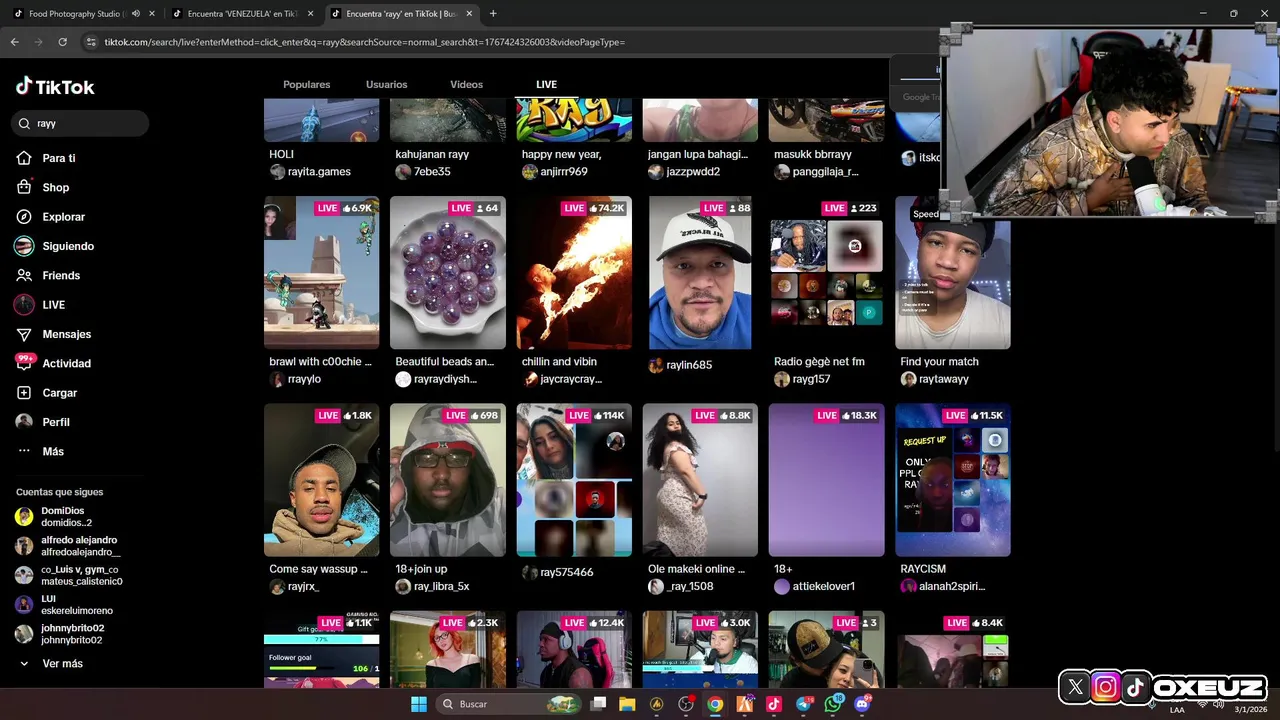Switch to Videos tab

coord(466,84)
